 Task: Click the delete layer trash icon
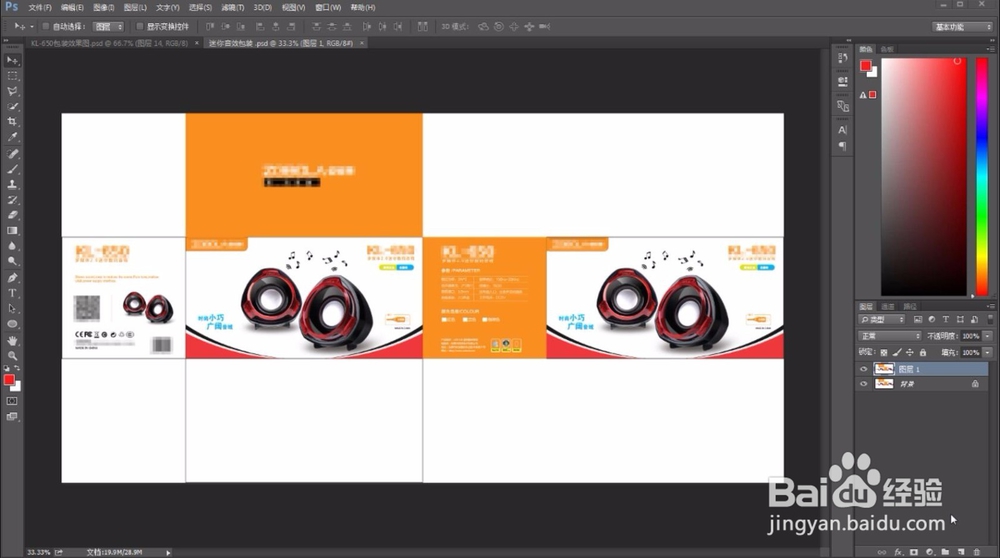point(976,552)
